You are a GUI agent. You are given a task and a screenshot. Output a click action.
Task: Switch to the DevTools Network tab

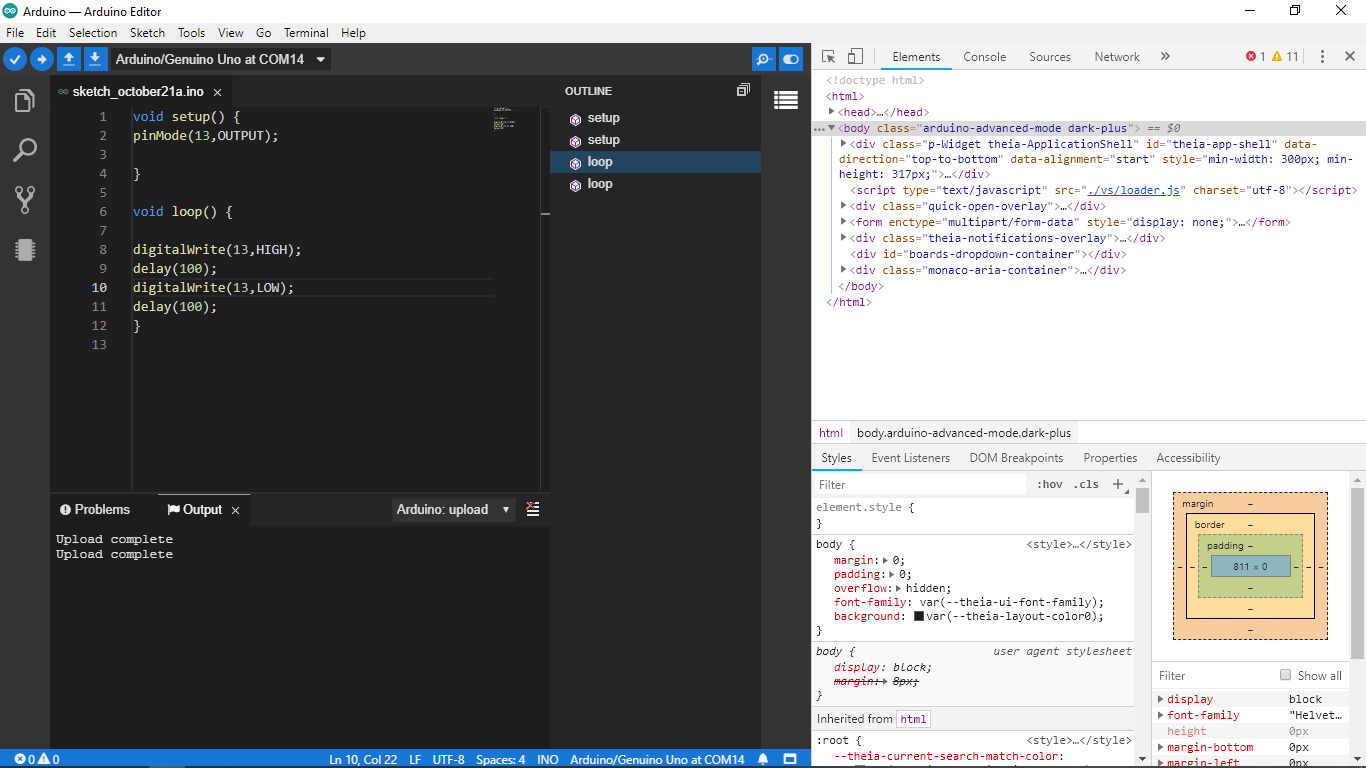(x=1117, y=57)
